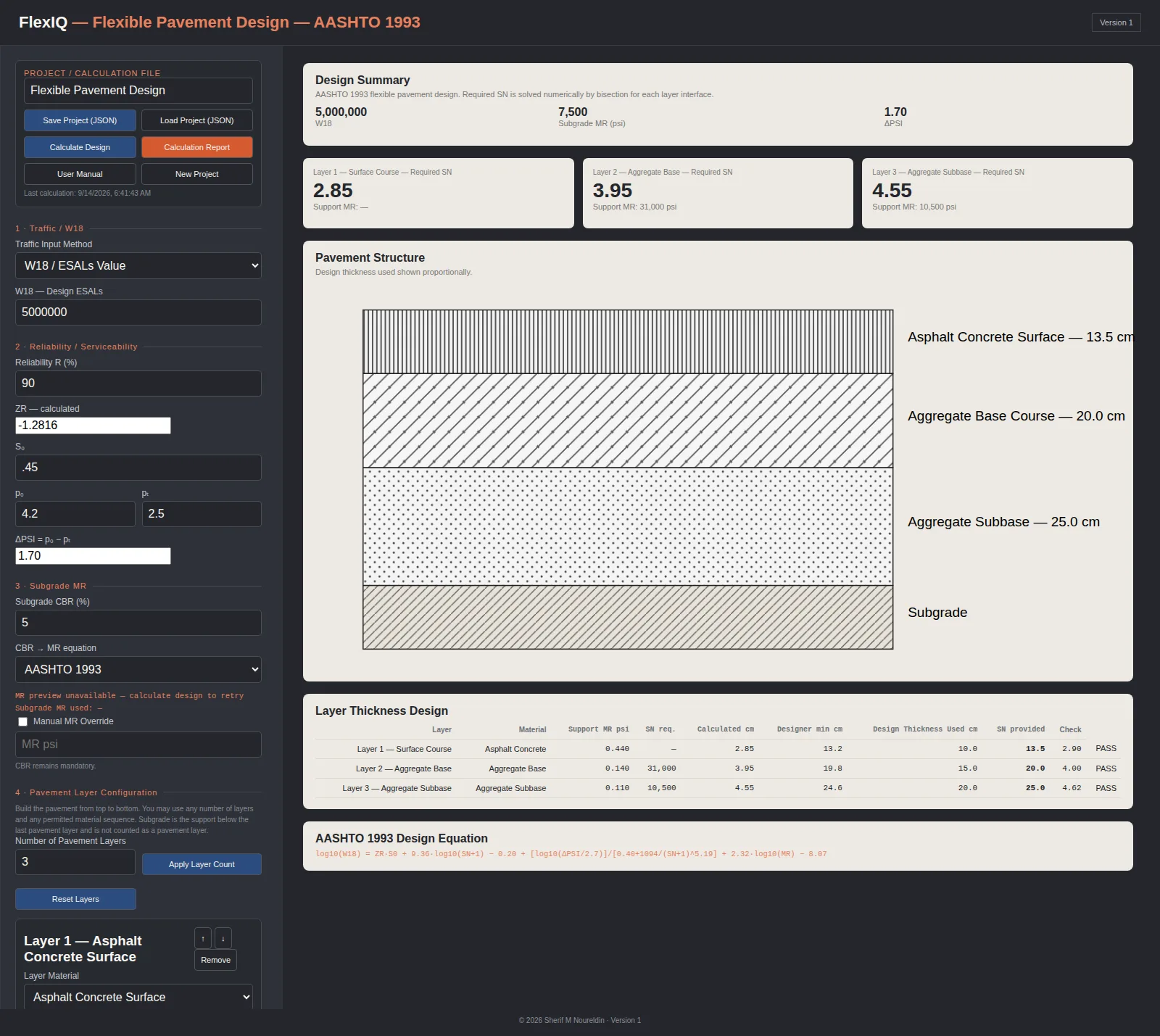1160x1036 pixels.
Task: Click 'Designer min cm' column header
Action: [810, 729]
